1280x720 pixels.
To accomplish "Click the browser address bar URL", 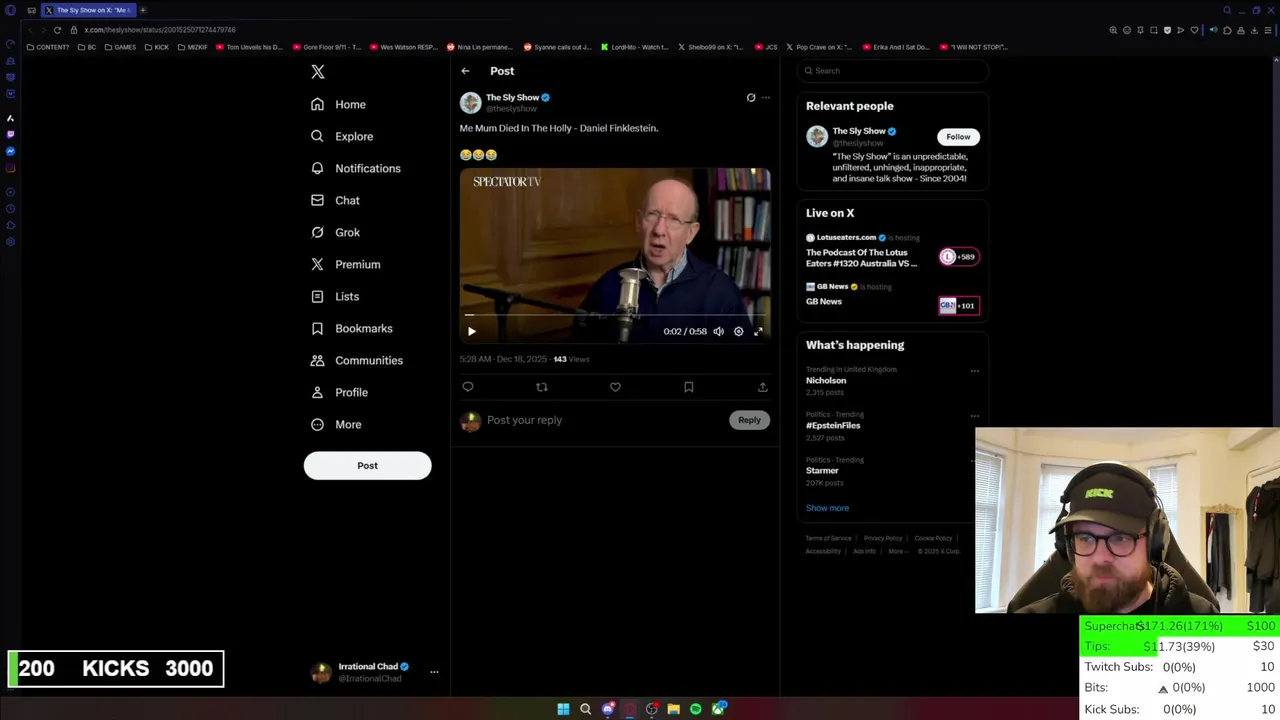I will [x=160, y=30].
